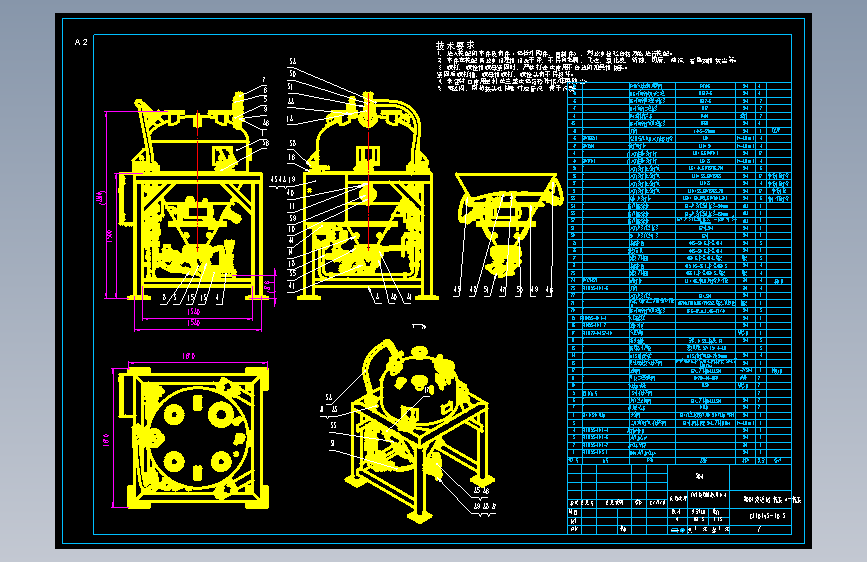Select the square top plan view
This screenshot has height=562, width=867.
pyautogui.click(x=195, y=437)
